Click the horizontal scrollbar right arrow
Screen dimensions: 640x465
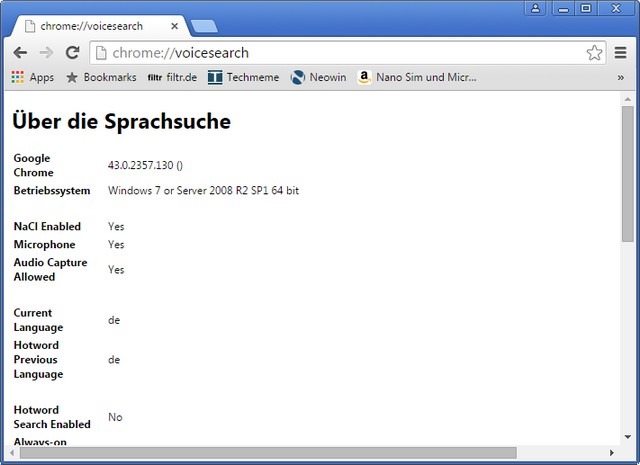click(612, 453)
